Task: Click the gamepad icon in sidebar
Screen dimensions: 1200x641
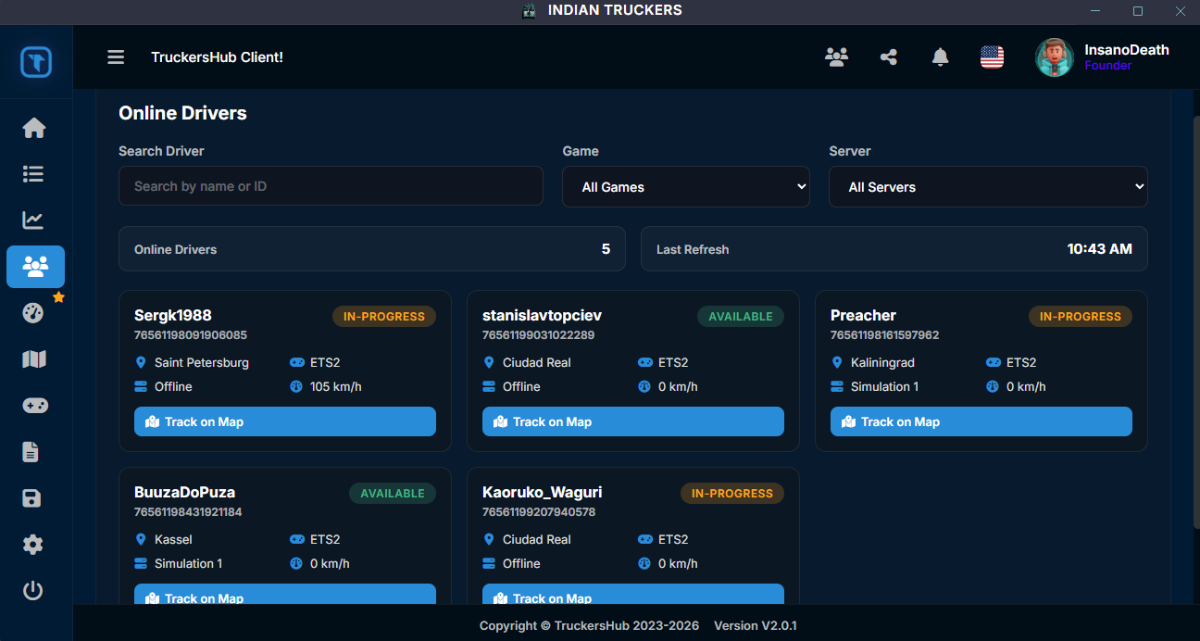Action: click(34, 406)
